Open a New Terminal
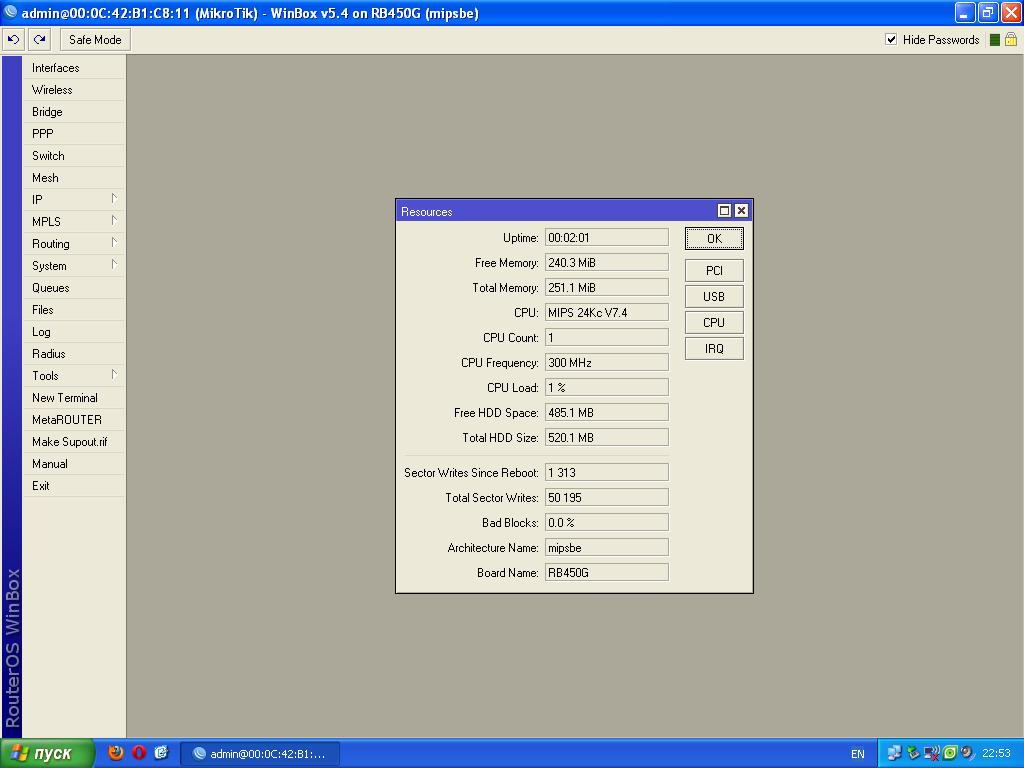Image resolution: width=1024 pixels, height=768 pixels. (x=73, y=398)
